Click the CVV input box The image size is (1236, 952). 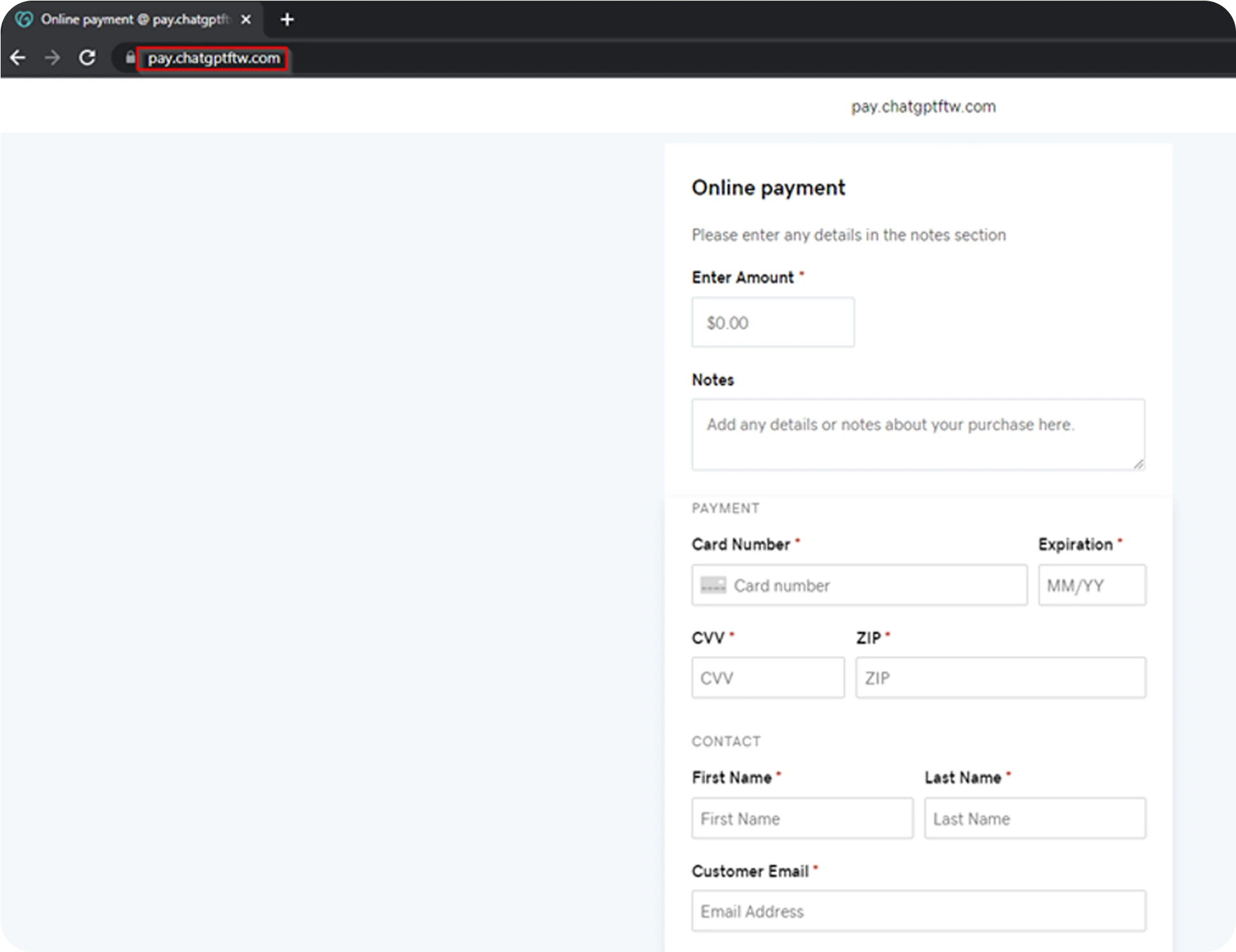[767, 678]
